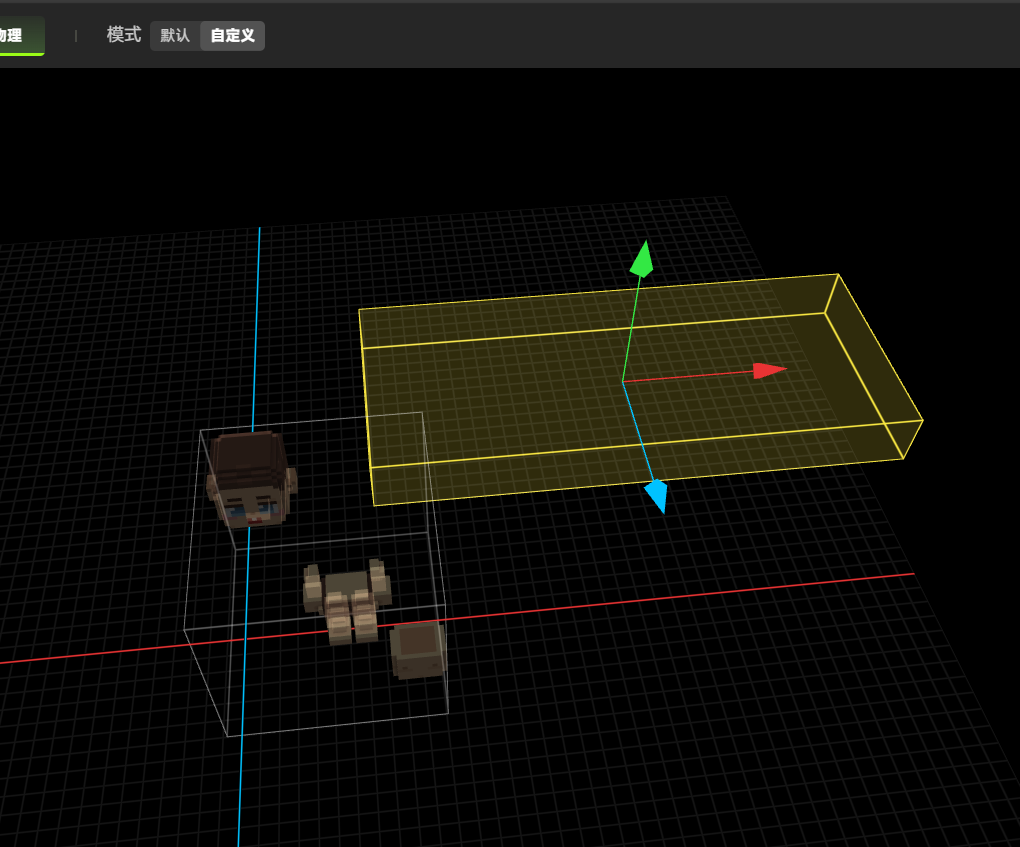Select the voxel character head
1020x847 pixels.
250,478
